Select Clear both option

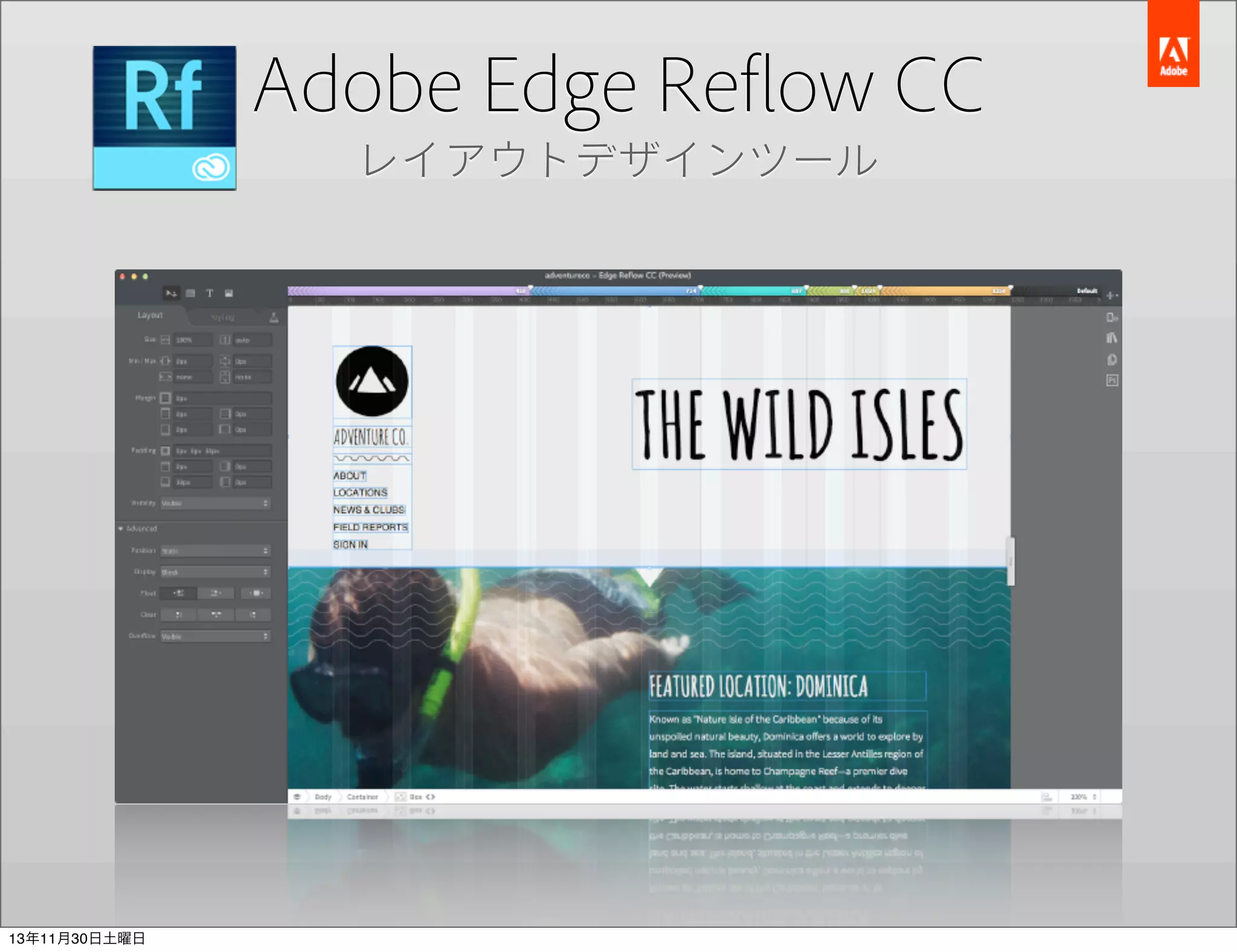[216, 614]
